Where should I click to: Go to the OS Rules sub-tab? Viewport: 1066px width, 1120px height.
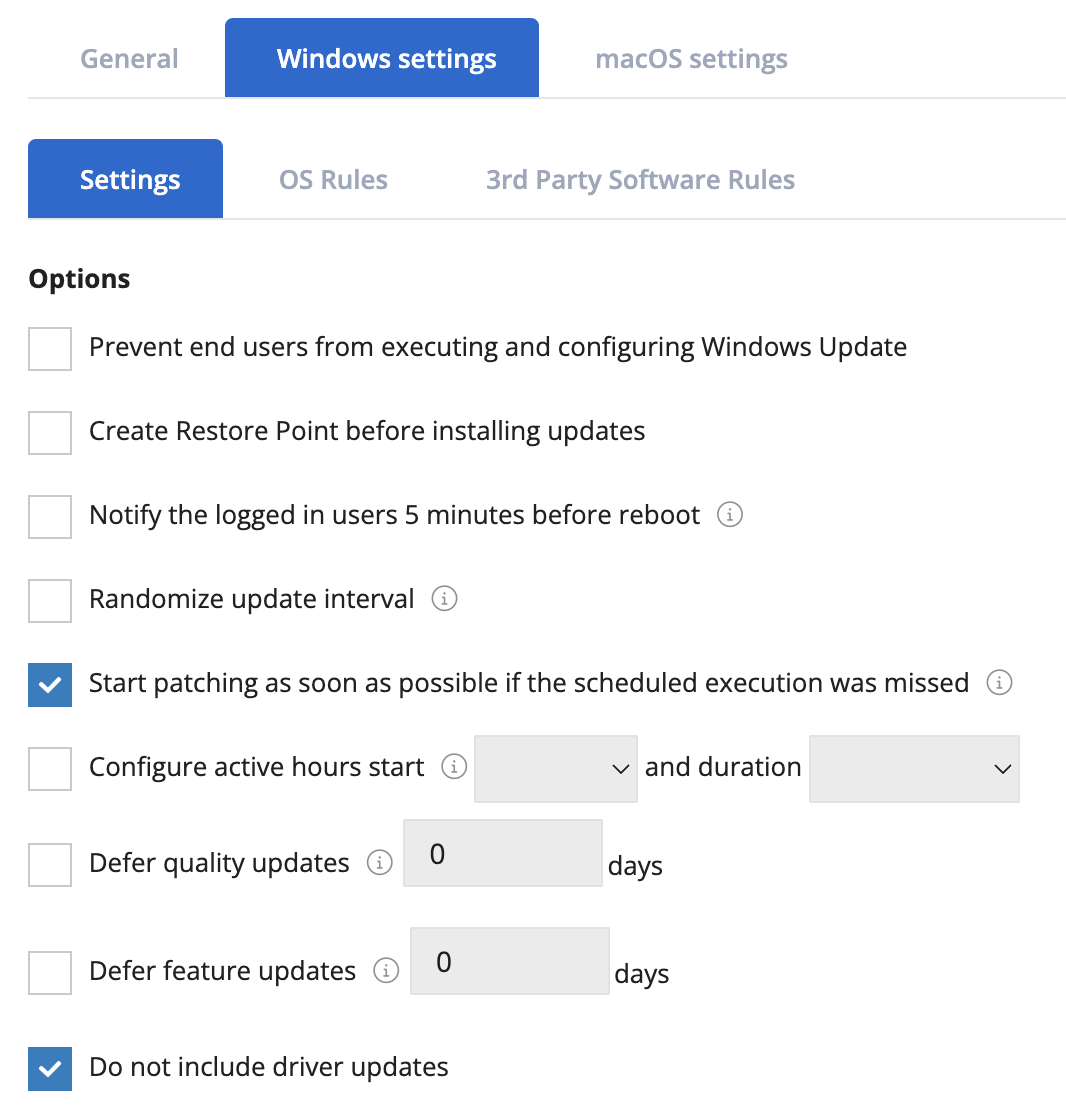[x=333, y=179]
